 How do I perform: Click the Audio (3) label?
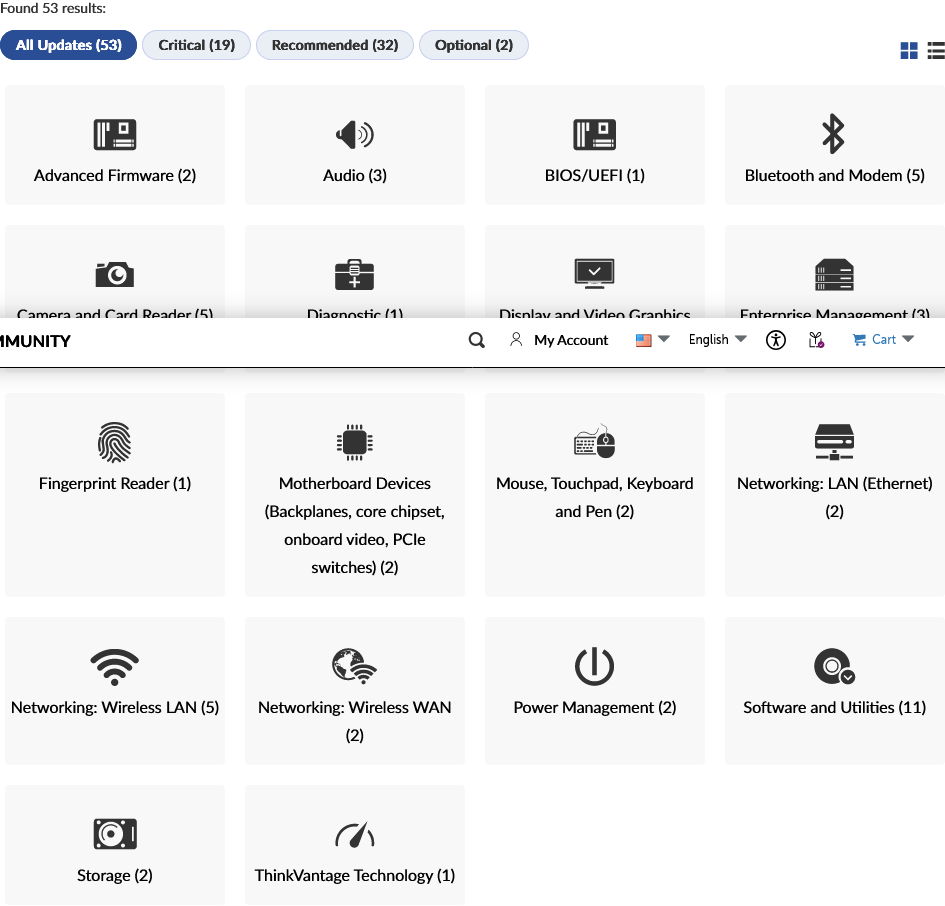pos(354,175)
